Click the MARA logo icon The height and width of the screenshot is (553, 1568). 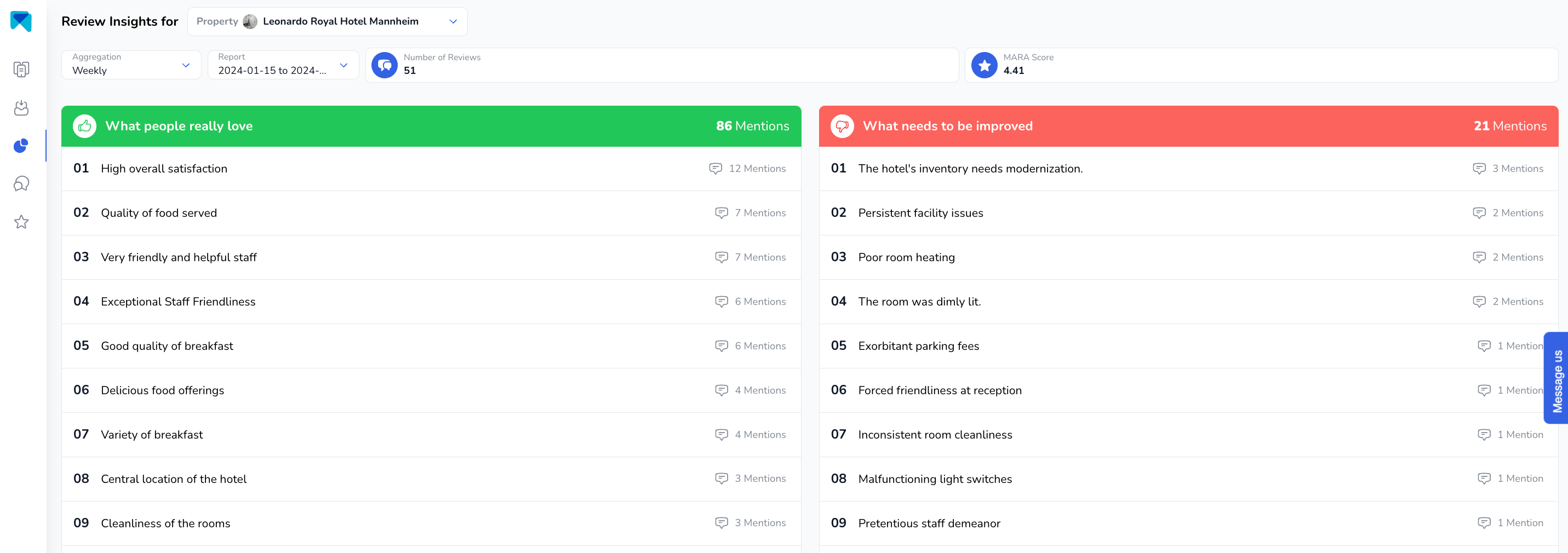pyautogui.click(x=21, y=21)
